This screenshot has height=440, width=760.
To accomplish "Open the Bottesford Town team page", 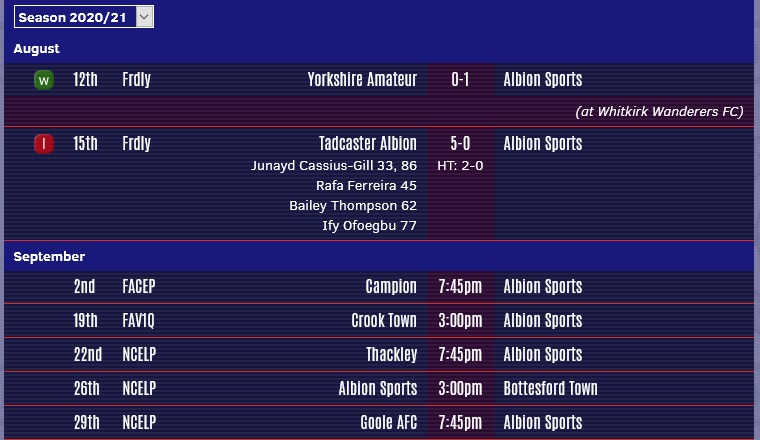I will pyautogui.click(x=550, y=388).
